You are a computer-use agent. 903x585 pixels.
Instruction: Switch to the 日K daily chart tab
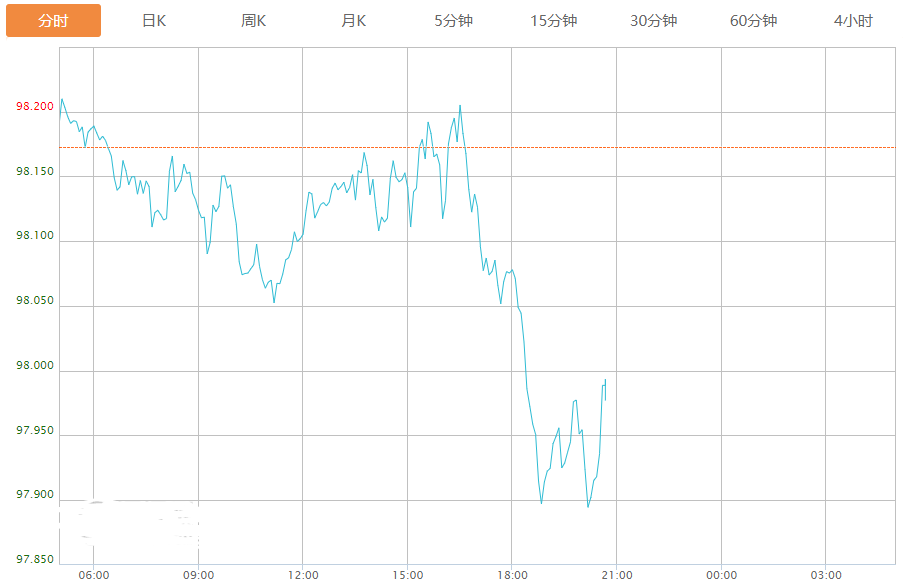click(153, 21)
